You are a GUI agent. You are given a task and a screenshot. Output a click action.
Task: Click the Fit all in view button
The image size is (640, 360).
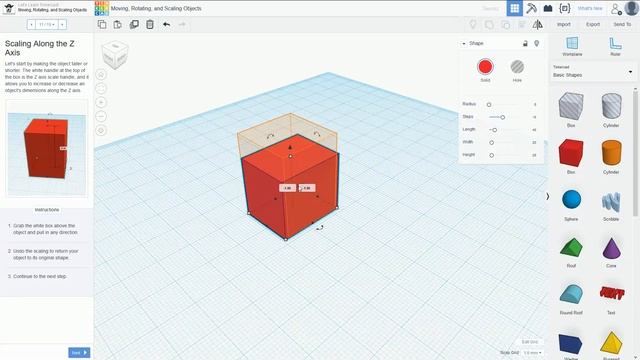pyautogui.click(x=101, y=88)
